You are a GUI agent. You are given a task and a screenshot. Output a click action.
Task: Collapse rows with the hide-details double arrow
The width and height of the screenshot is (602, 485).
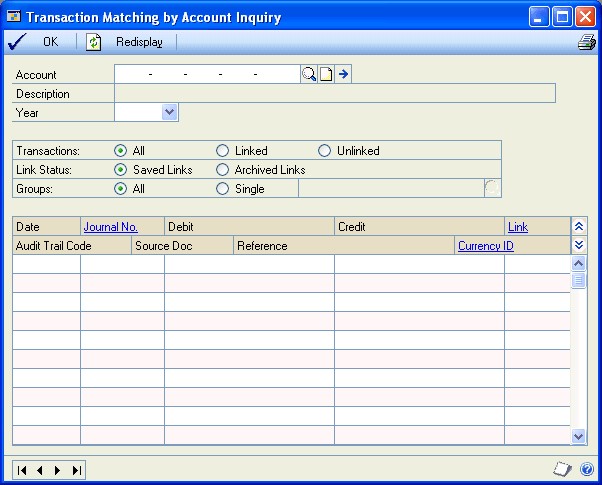(x=579, y=226)
